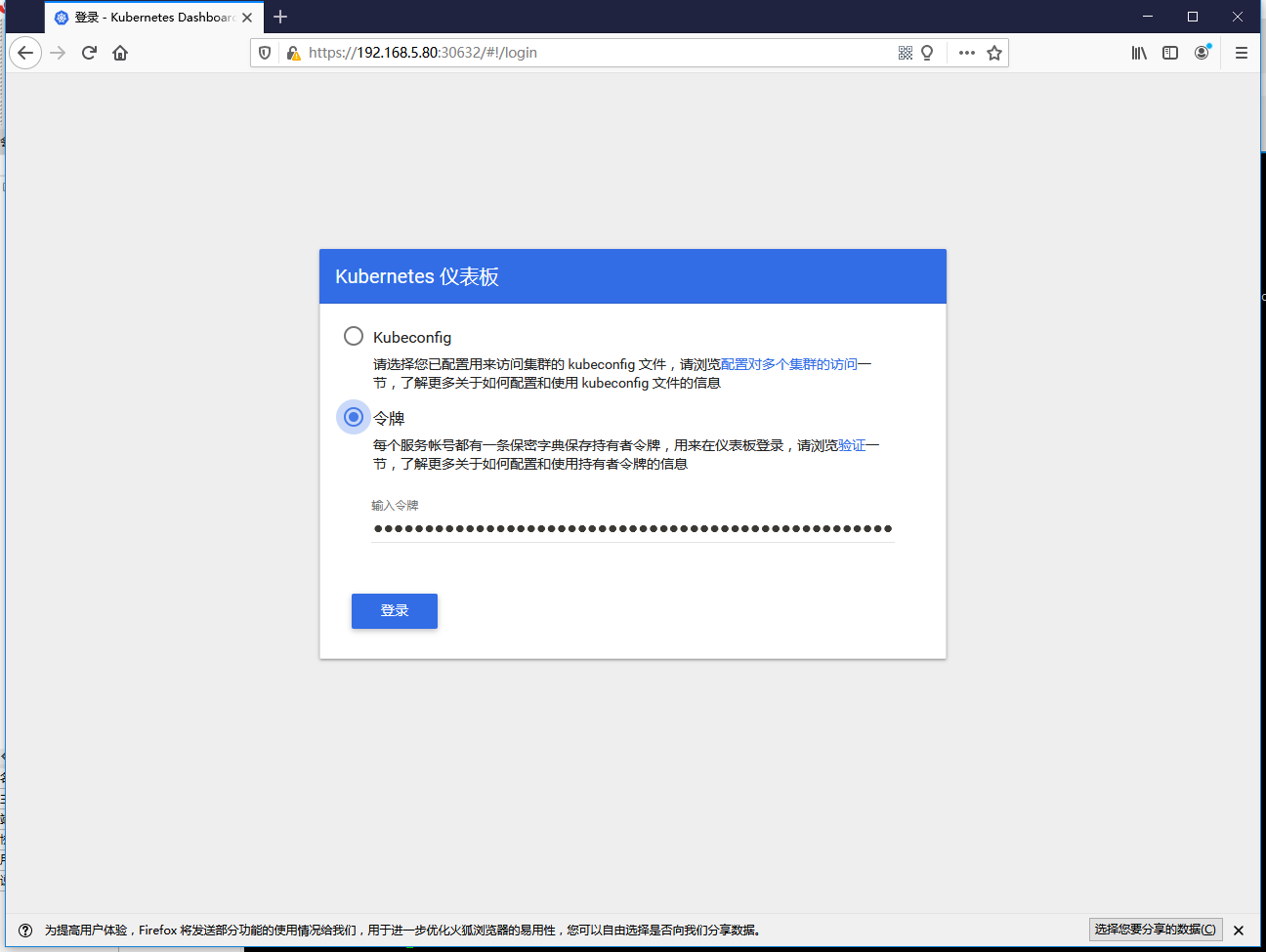
Task: Open the 配置对多个集群的访问 link
Action: click(789, 364)
